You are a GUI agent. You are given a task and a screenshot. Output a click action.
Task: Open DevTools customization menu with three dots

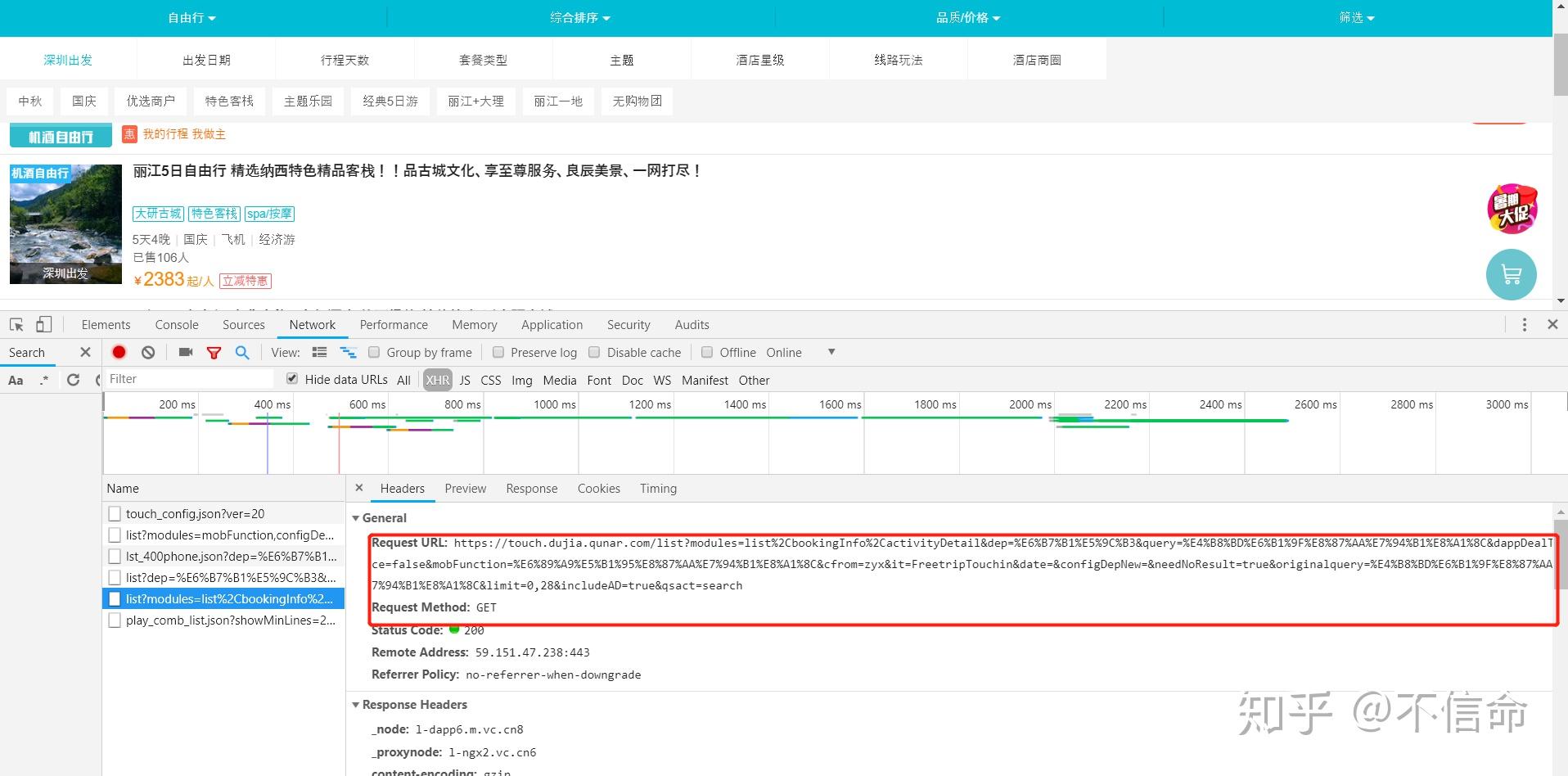(1524, 325)
